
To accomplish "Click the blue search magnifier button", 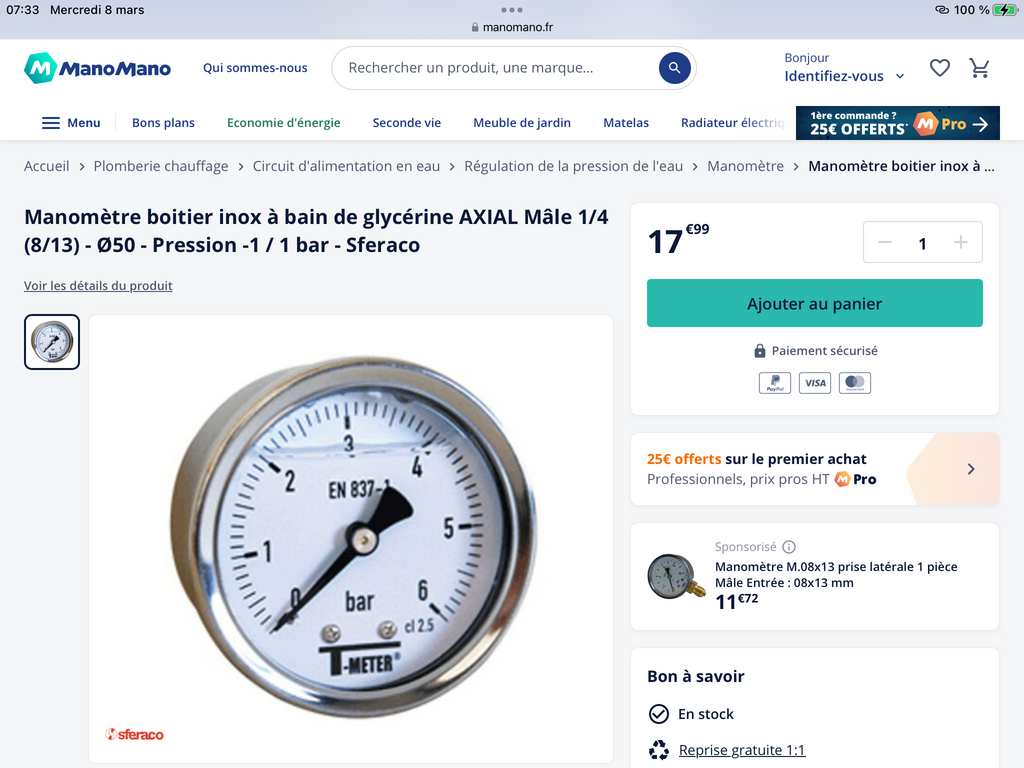I will 675,68.
